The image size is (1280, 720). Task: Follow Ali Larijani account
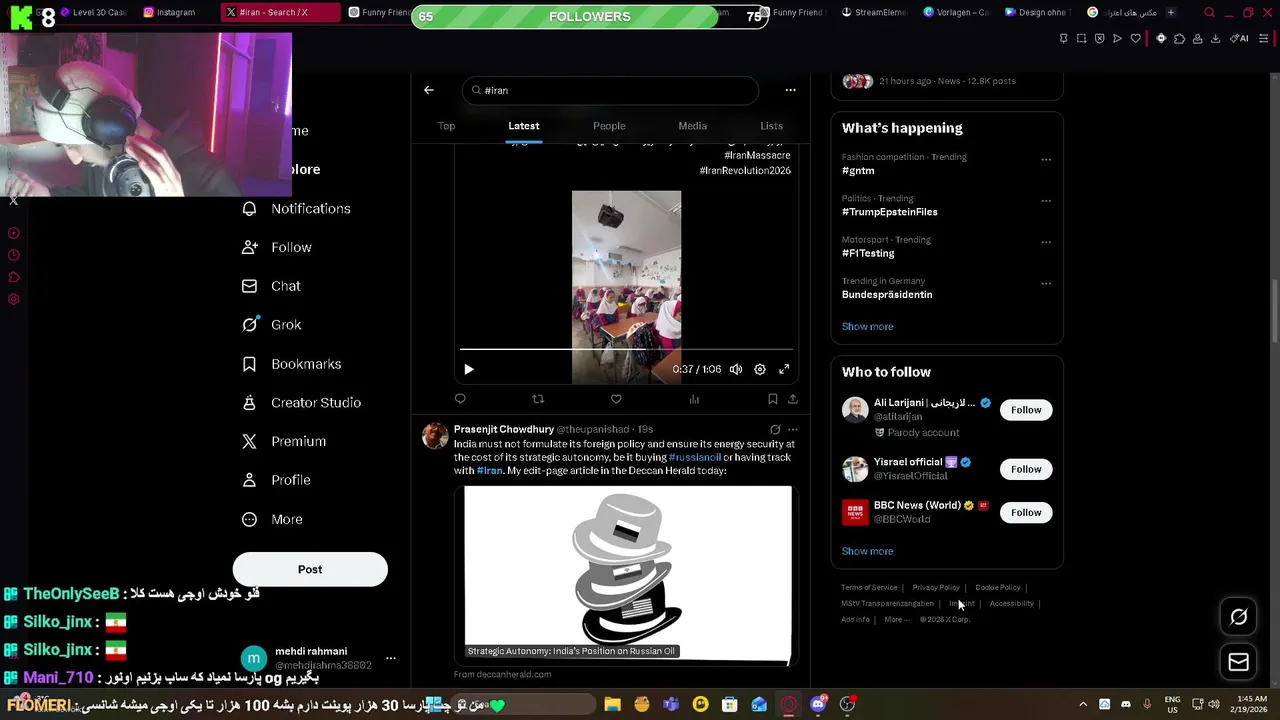coord(1026,410)
